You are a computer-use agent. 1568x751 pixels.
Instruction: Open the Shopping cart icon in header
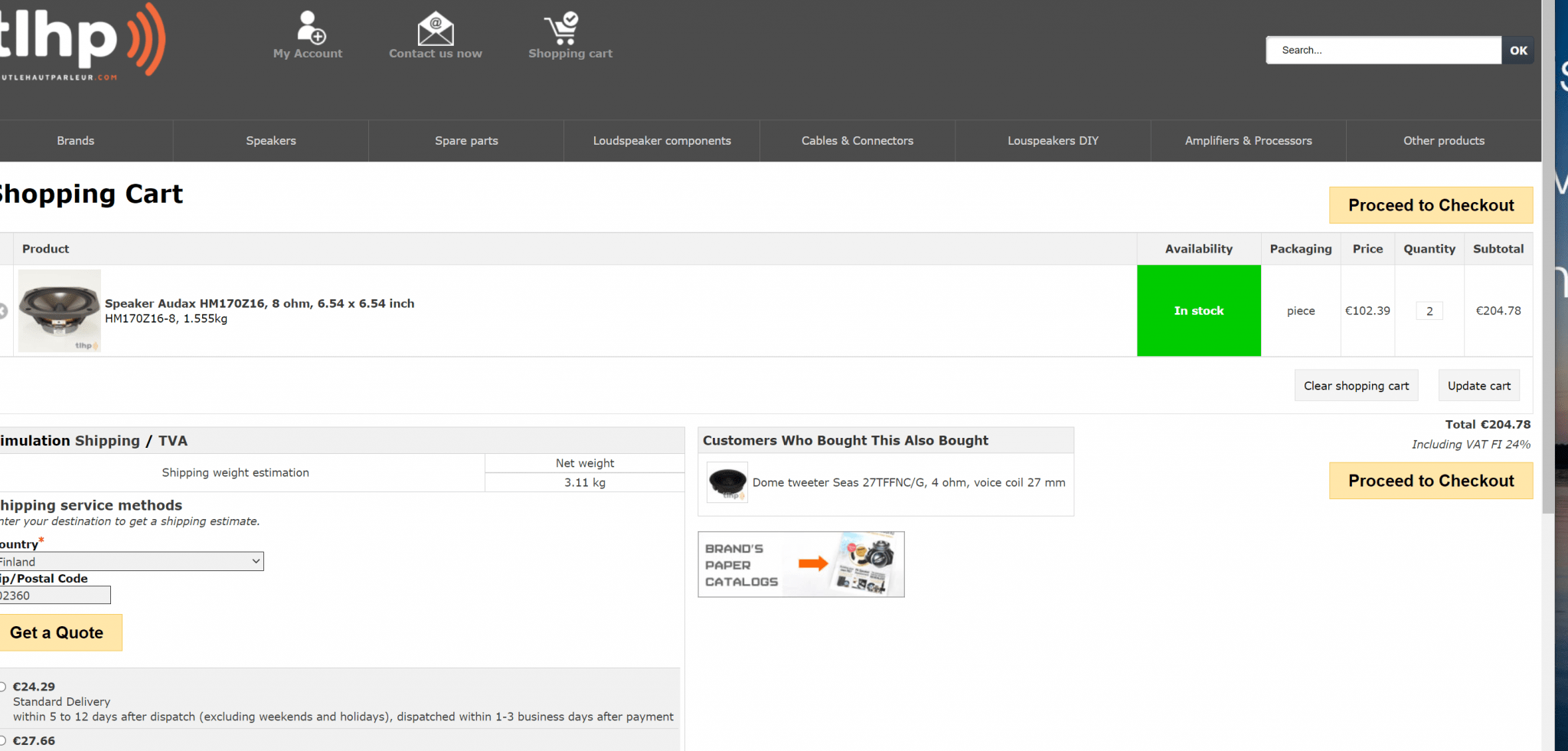click(562, 28)
